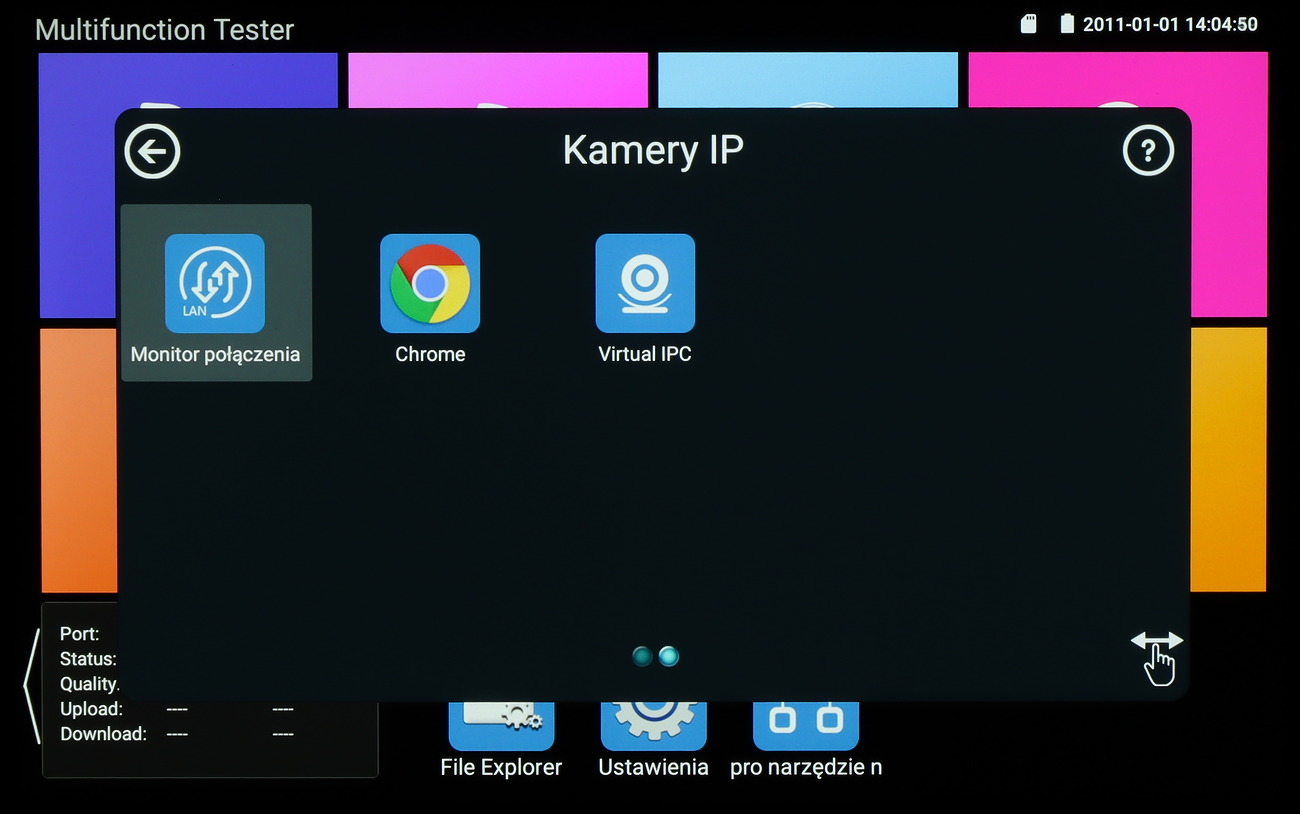Viewport: 1300px width, 814px height.
Task: Tap the swipe gesture hand icon
Action: pyautogui.click(x=1157, y=657)
